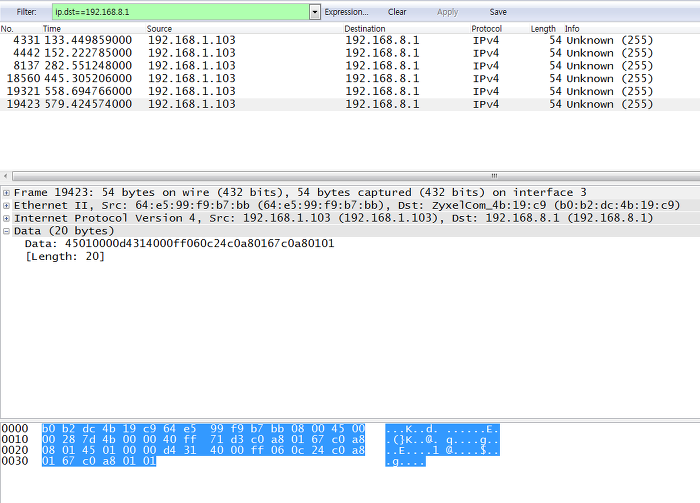Click source 192.168.1.103 in packet 18560 row
The height and width of the screenshot is (503, 700).
point(192,79)
